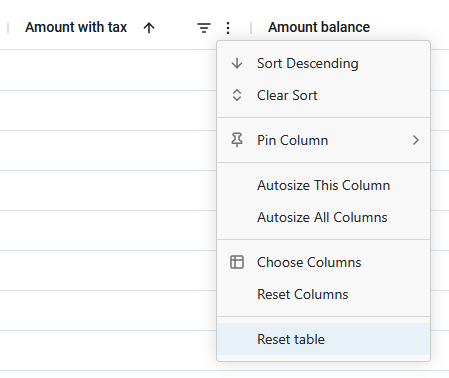
Task: Click Reset table menu entry
Action: point(323,339)
